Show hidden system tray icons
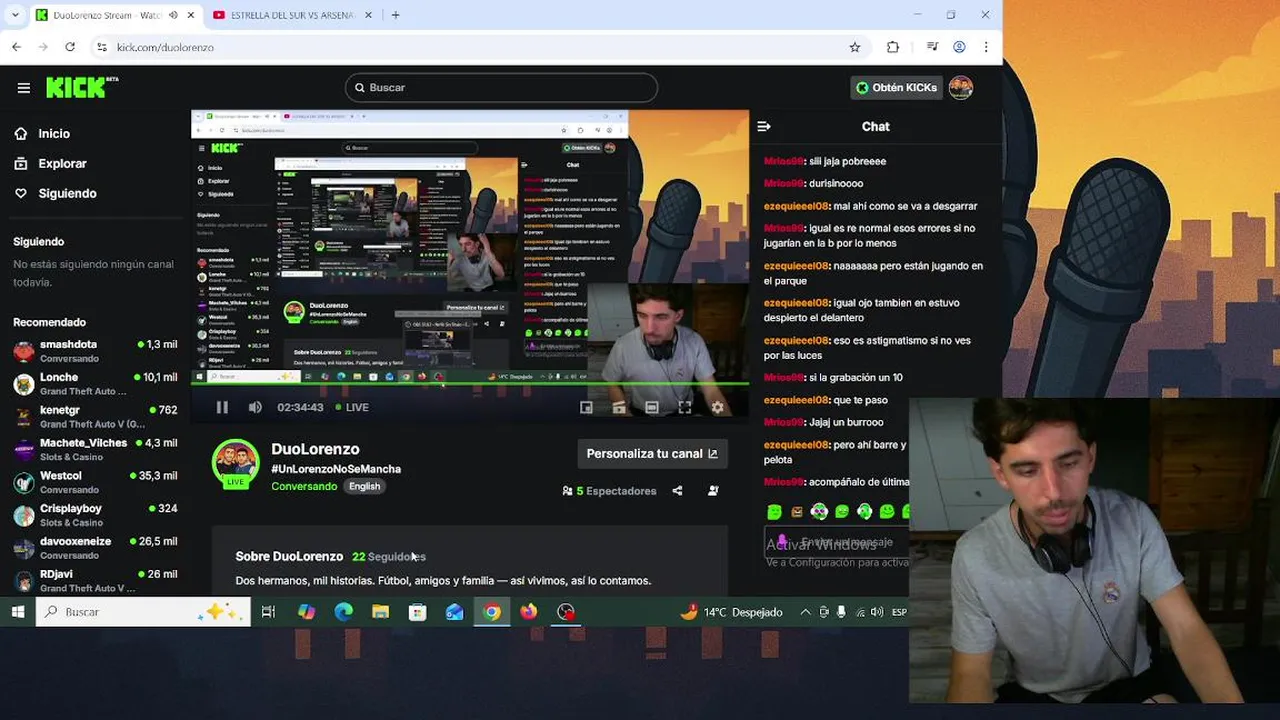This screenshot has height=720, width=1280. pyautogui.click(x=805, y=612)
